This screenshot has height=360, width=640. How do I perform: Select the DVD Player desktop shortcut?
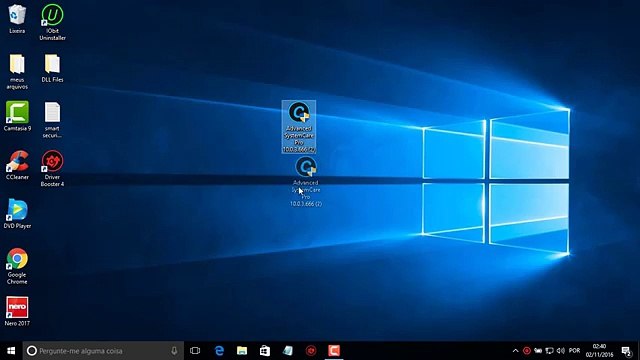(x=17, y=213)
